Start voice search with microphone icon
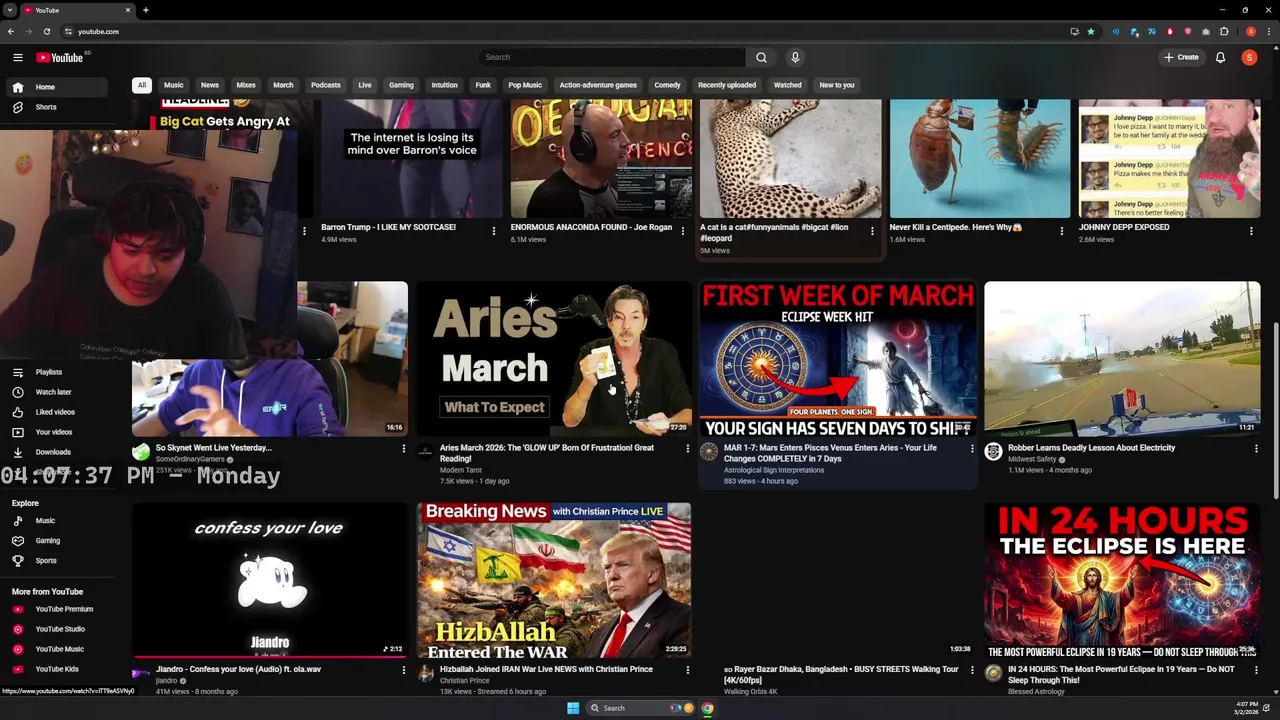 click(795, 57)
